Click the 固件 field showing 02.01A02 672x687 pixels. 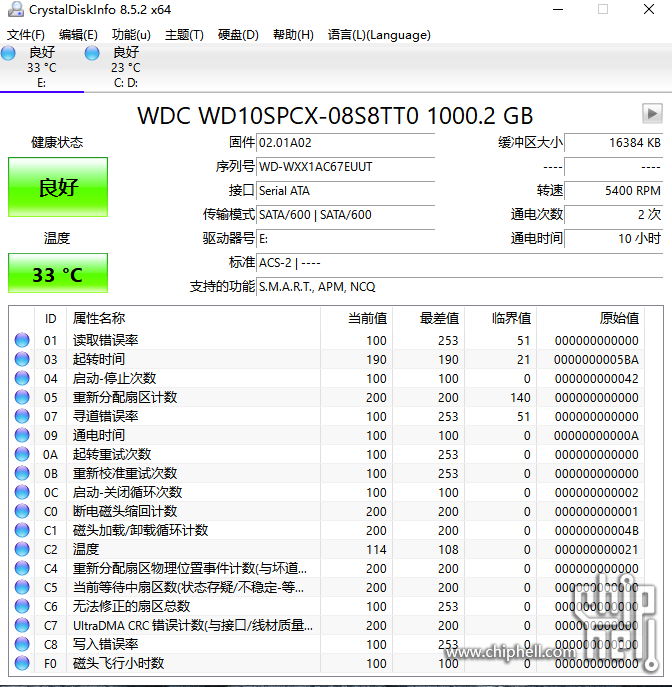[x=345, y=142]
